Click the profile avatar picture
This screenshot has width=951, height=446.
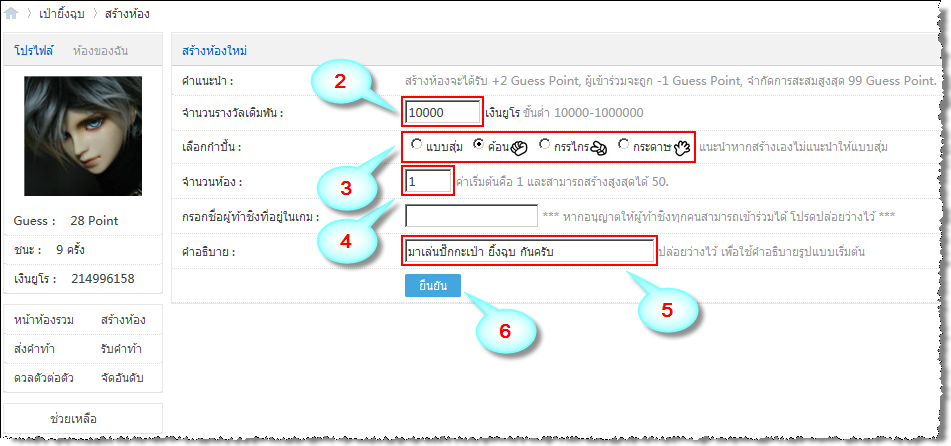pyautogui.click(x=83, y=136)
